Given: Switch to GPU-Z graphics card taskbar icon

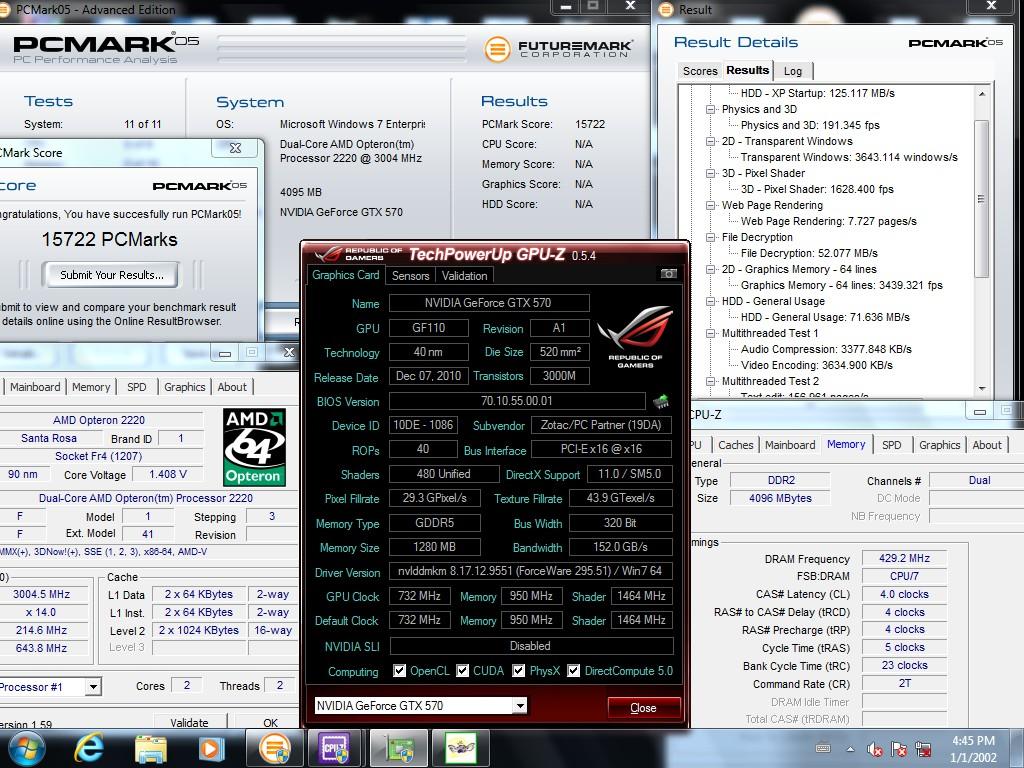Looking at the screenshot, I should (398, 748).
